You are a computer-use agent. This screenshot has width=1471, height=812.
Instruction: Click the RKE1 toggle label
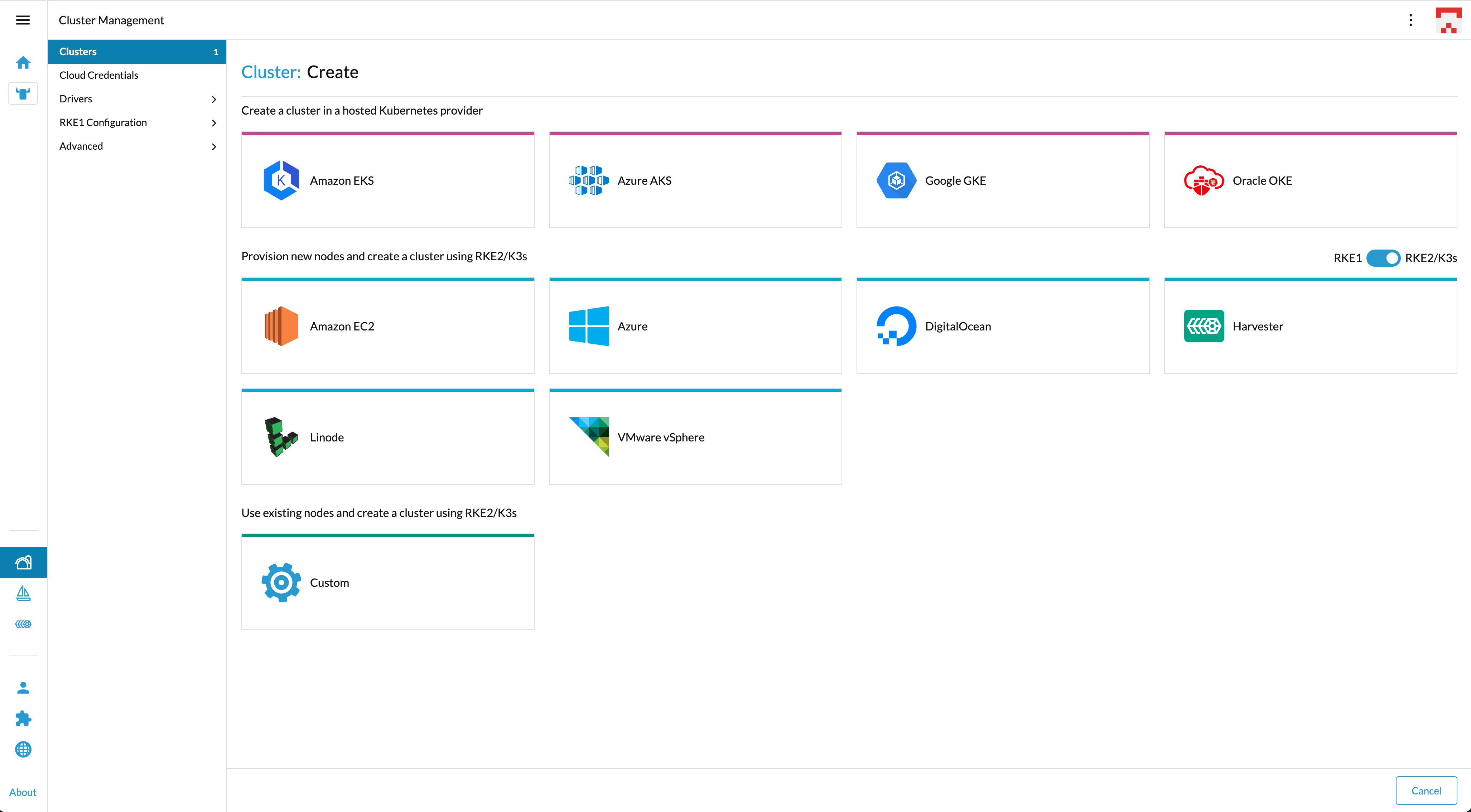pyautogui.click(x=1348, y=258)
